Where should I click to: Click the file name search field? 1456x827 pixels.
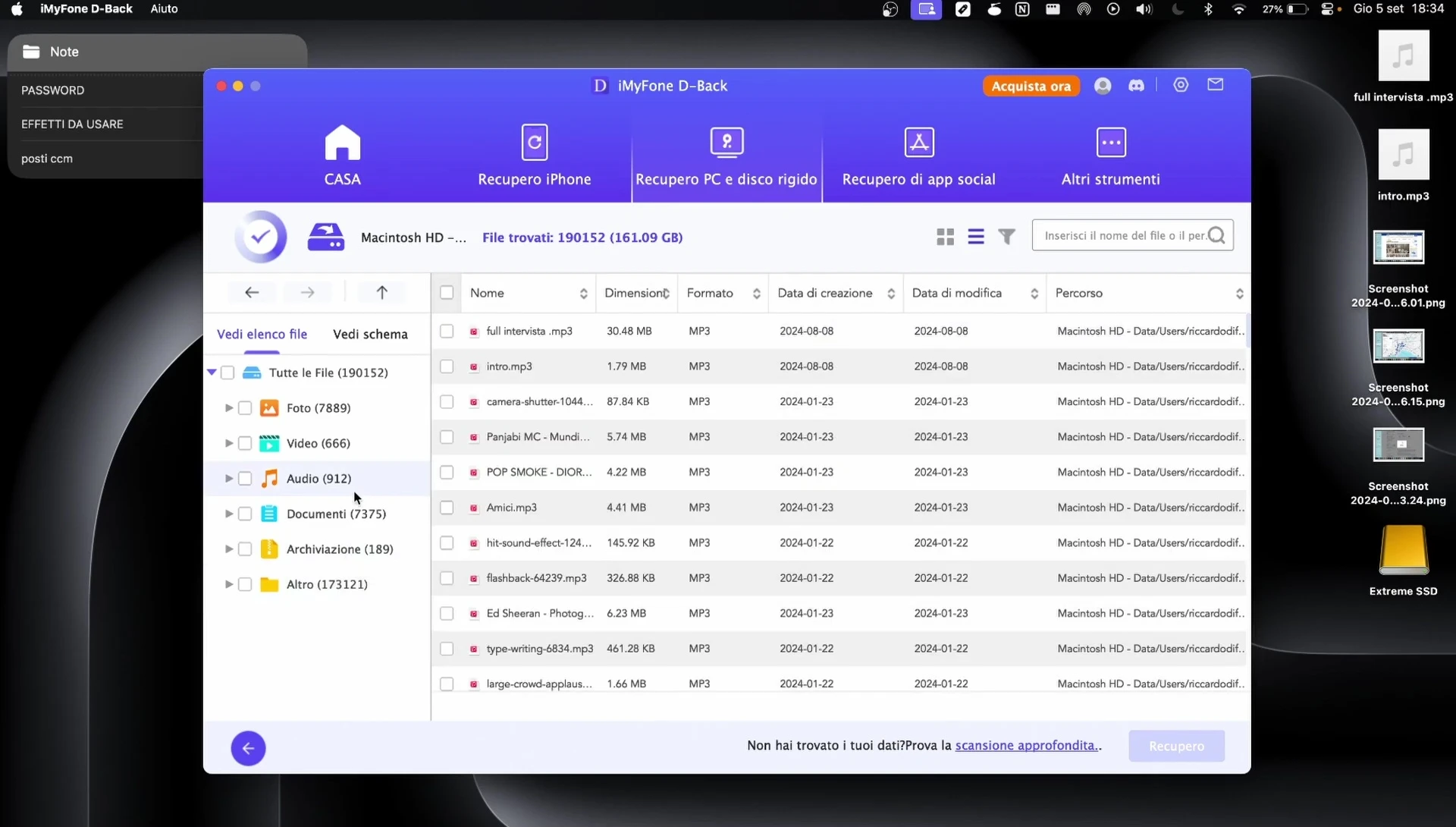point(1122,236)
